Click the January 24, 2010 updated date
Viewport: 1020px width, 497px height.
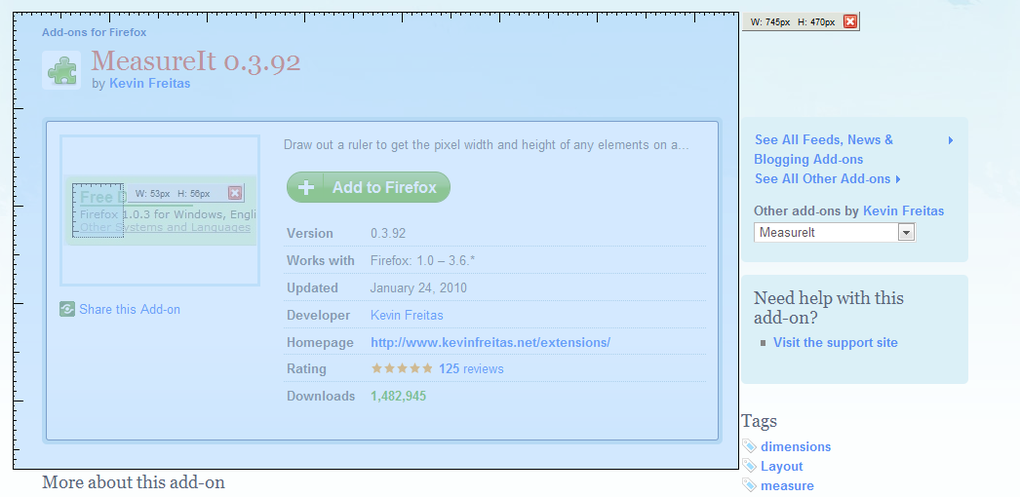[x=418, y=288]
